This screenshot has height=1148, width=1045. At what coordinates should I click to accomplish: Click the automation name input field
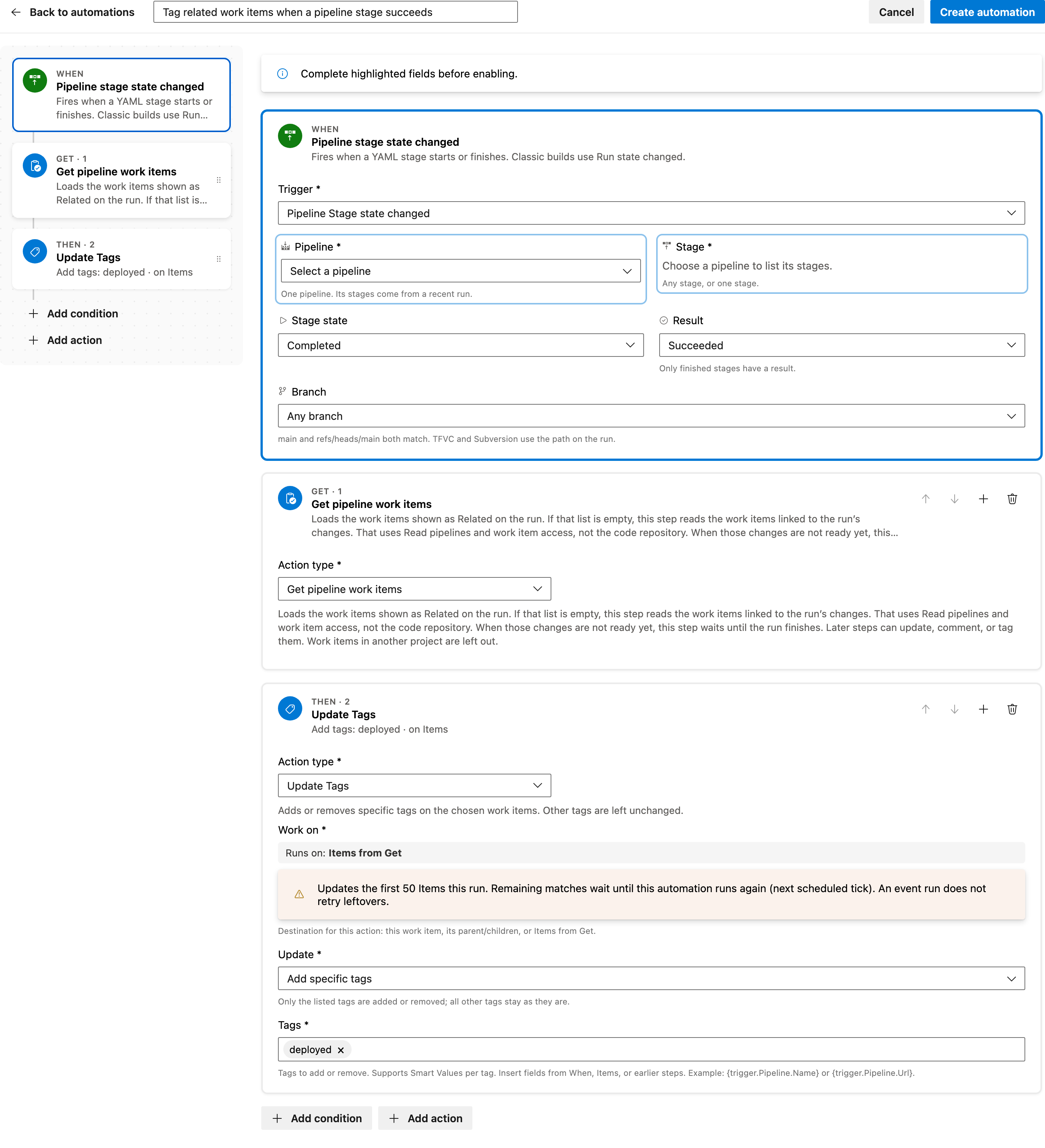[335, 12]
